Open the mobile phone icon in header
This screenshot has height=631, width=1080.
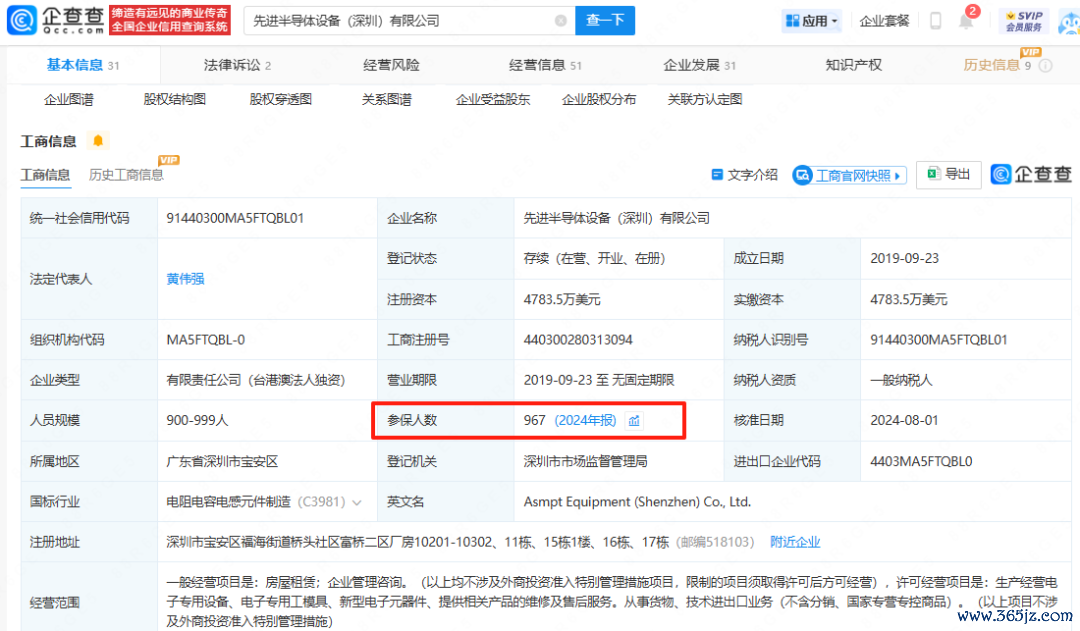[x=935, y=21]
